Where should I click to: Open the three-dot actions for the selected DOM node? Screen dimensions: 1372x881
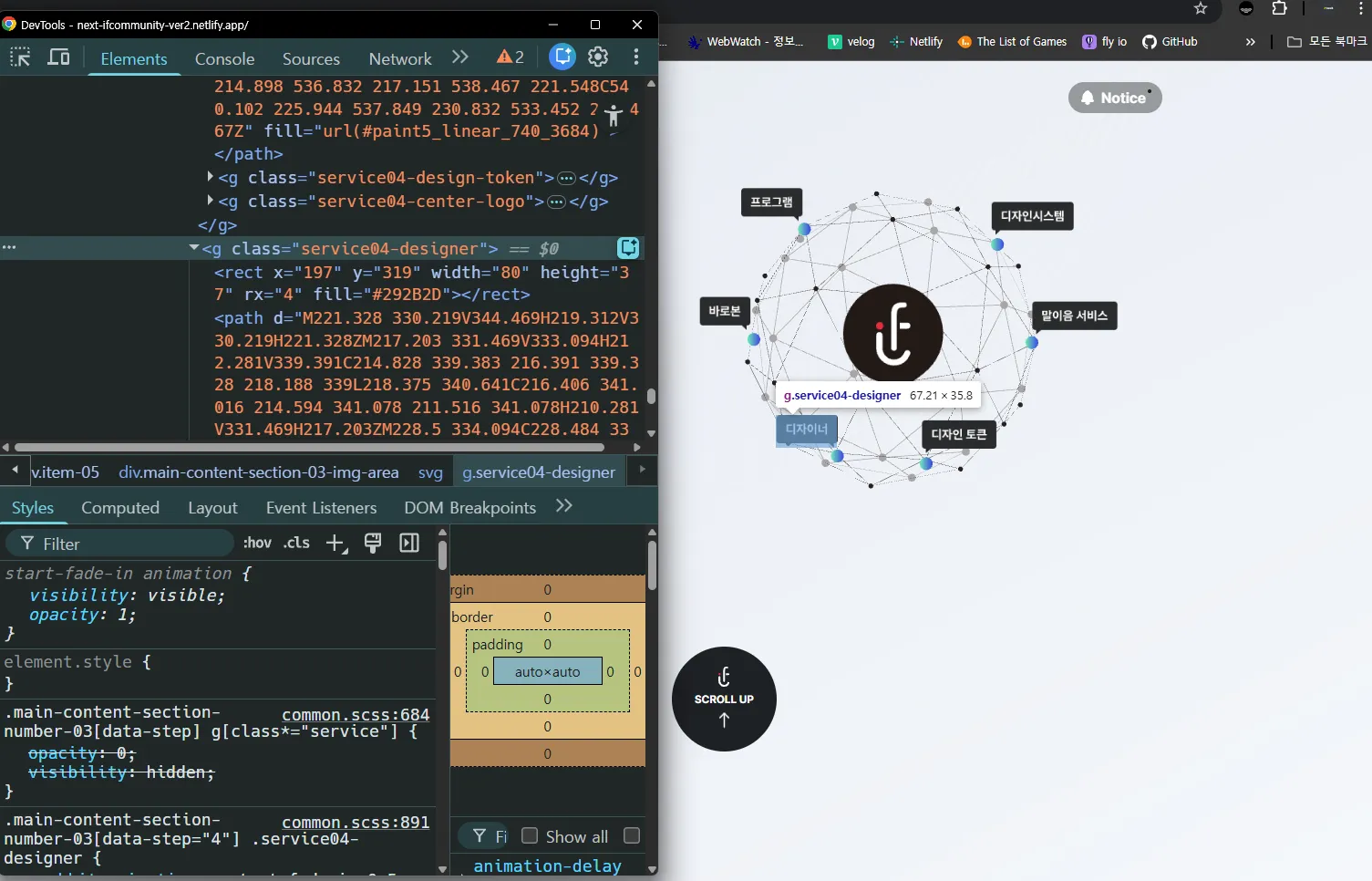tap(9, 247)
